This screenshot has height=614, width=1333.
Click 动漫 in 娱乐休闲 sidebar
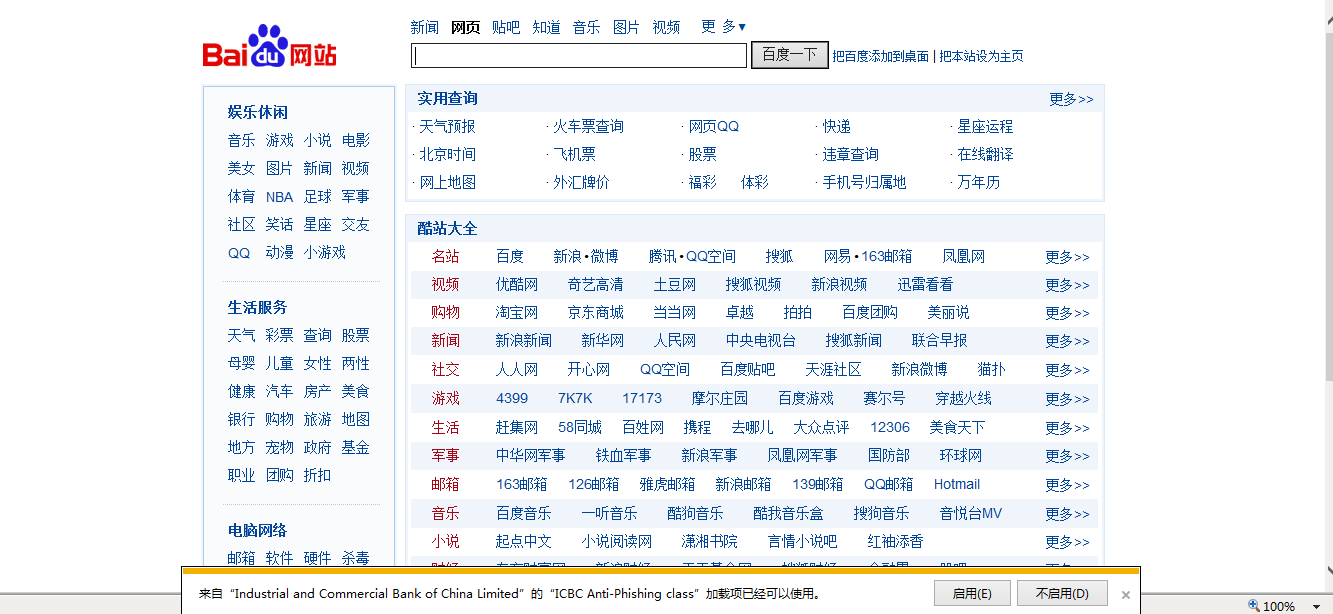click(x=280, y=253)
